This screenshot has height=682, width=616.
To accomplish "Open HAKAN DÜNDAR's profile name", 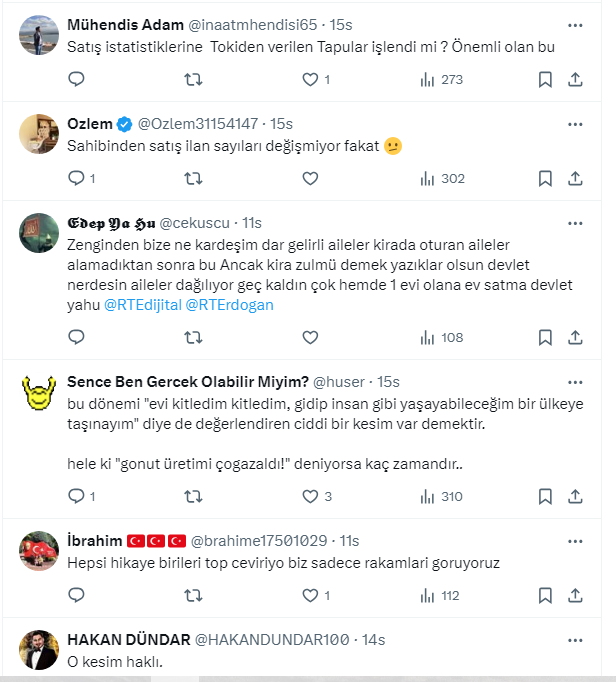I will (122, 639).
